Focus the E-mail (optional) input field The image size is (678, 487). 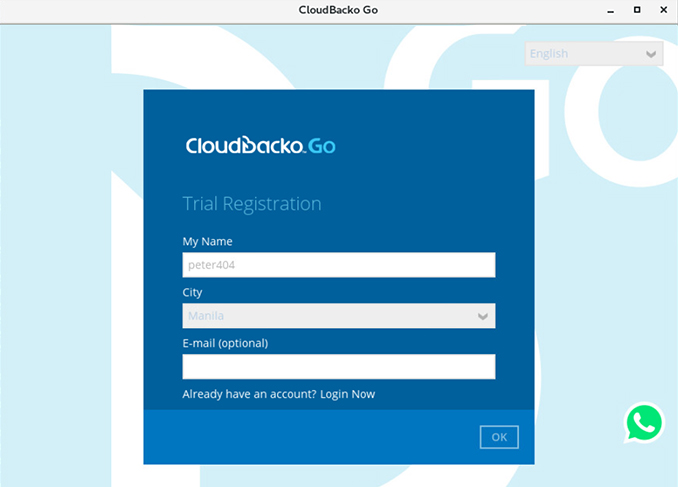(x=339, y=367)
